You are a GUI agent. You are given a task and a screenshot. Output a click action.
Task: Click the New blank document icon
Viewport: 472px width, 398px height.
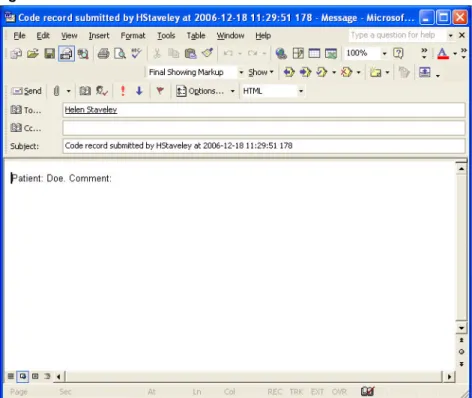(x=16, y=53)
